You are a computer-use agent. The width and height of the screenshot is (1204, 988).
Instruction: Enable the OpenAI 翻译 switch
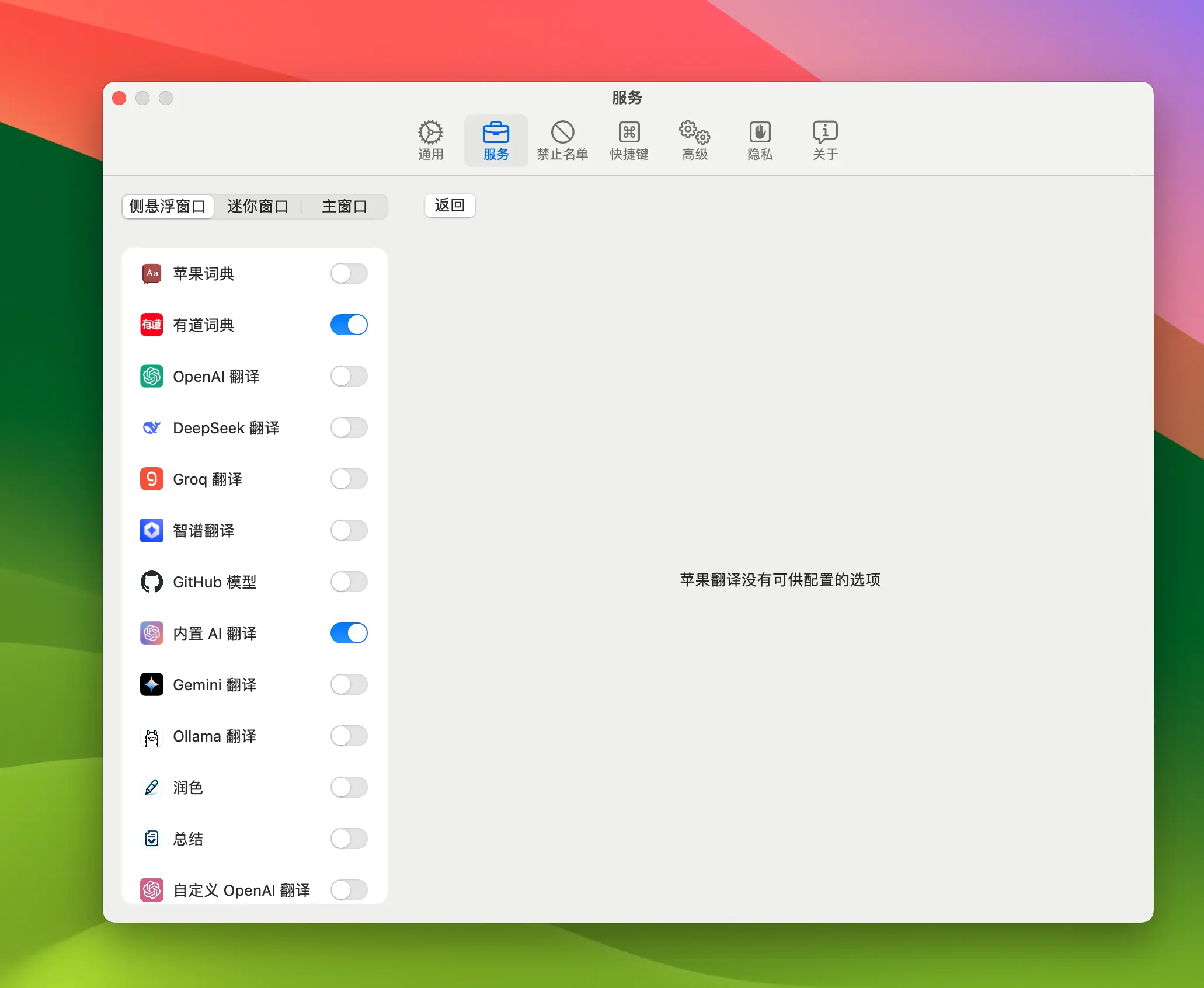(349, 377)
